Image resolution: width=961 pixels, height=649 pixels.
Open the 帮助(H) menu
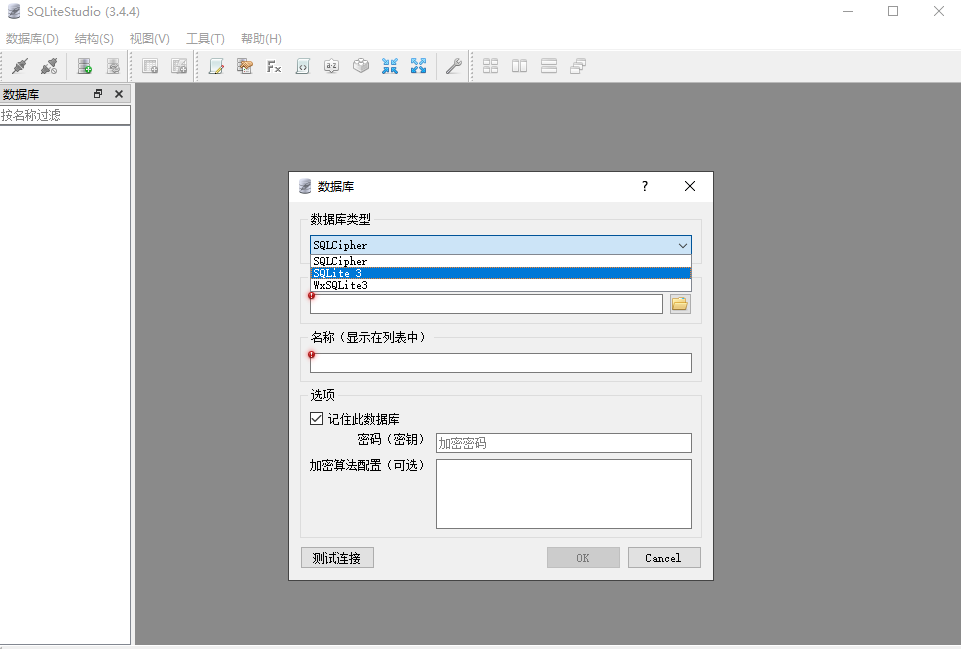click(x=261, y=39)
